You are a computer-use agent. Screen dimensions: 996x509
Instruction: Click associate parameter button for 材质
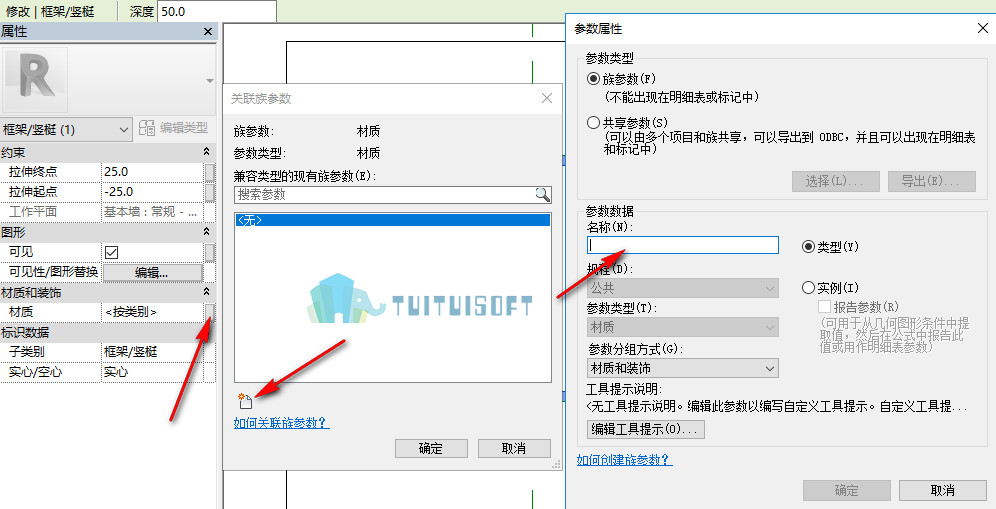coord(210,312)
